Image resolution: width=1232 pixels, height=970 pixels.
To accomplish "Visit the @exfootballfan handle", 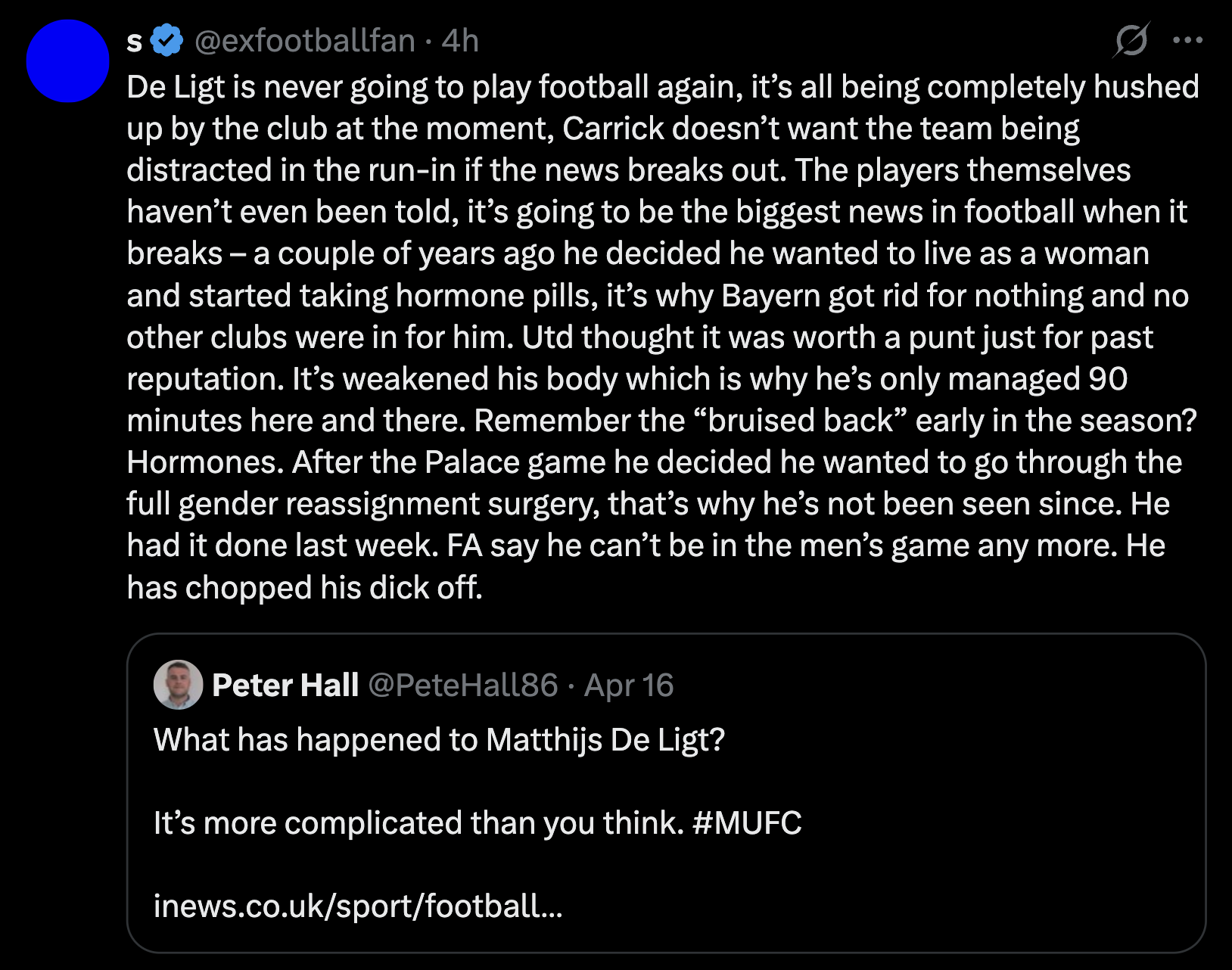I will [304, 40].
